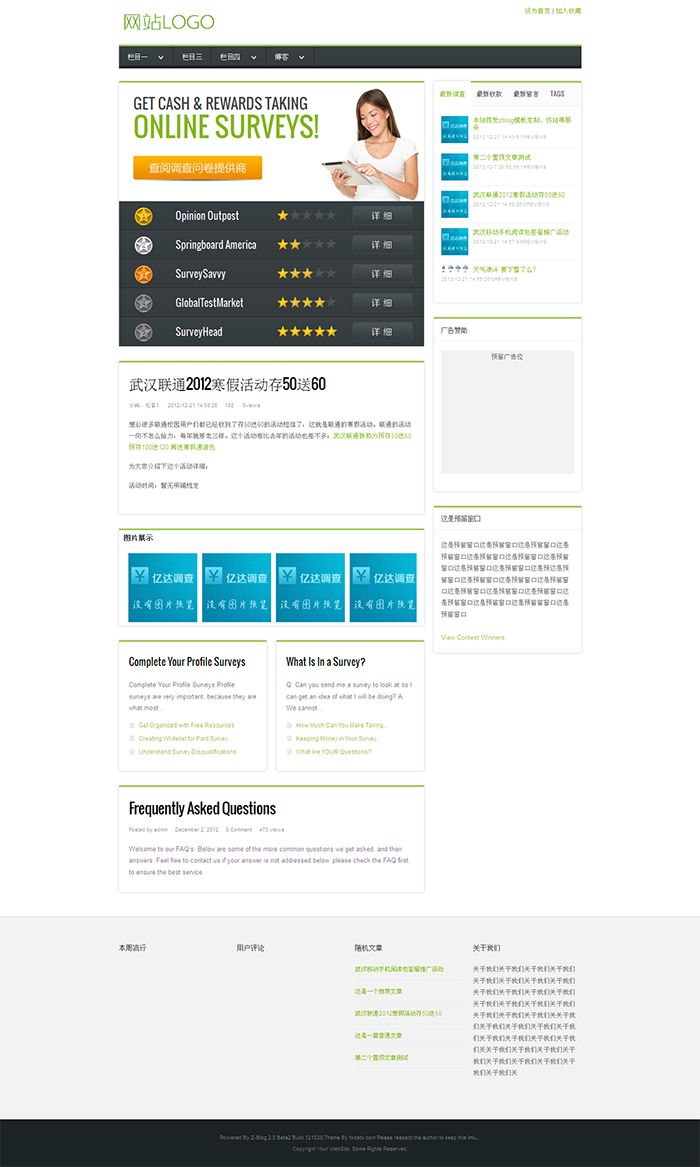Click the three-star rating of SurveySavvy
Screen dimensions: 700x1167
click(x=306, y=274)
